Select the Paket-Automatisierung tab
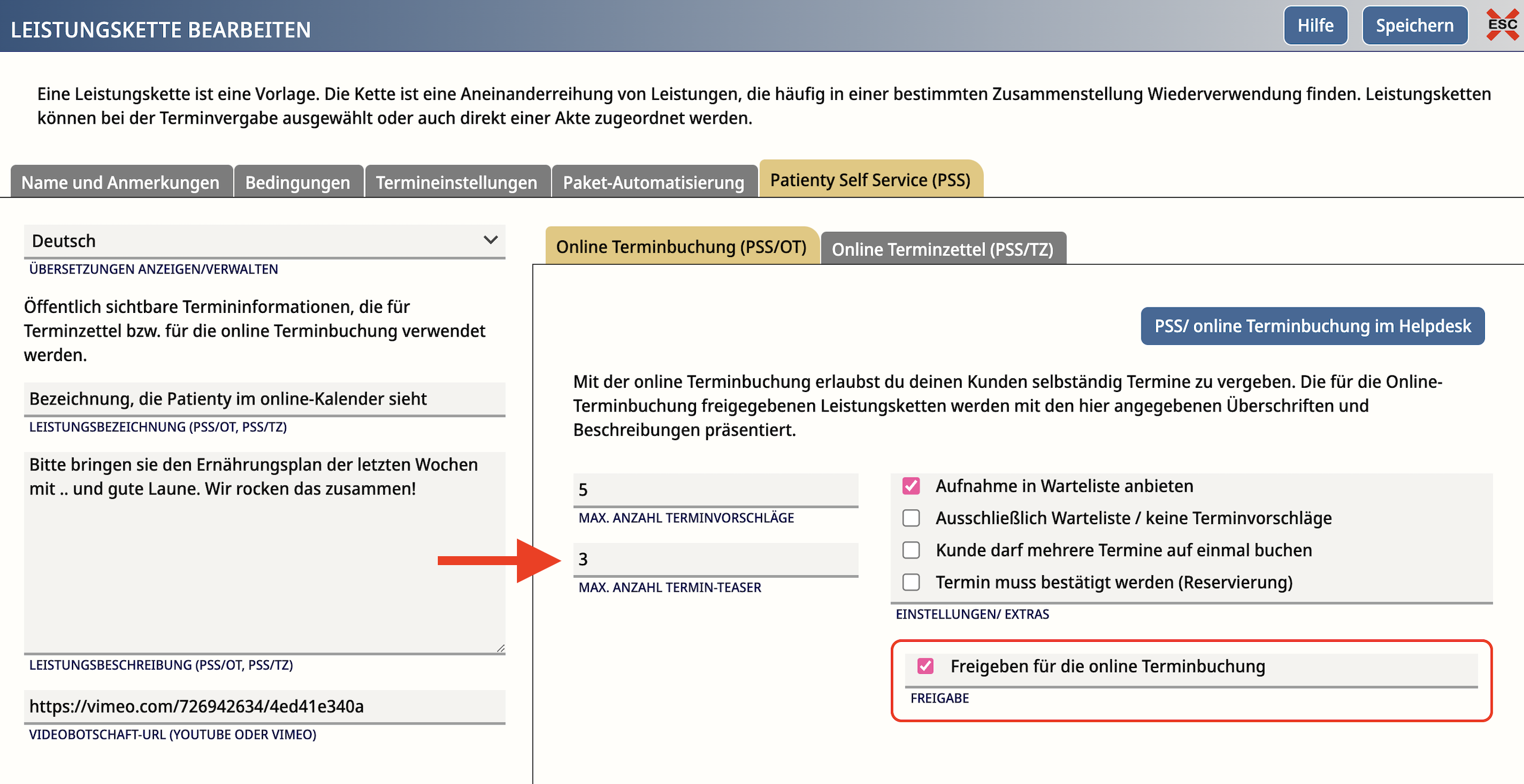This screenshot has height=784, width=1524. click(654, 182)
